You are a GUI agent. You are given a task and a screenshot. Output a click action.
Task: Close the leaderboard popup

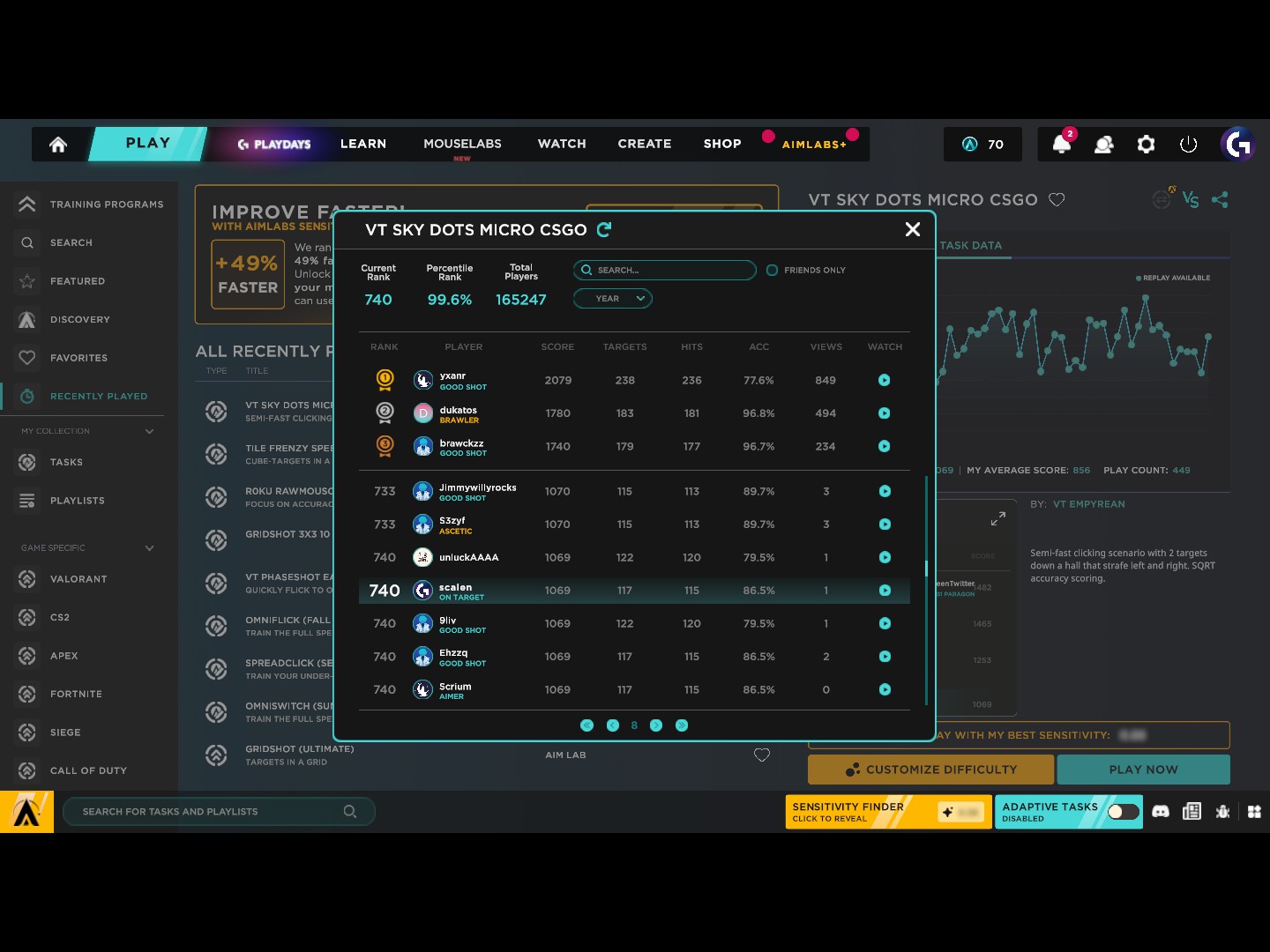pyautogui.click(x=913, y=229)
